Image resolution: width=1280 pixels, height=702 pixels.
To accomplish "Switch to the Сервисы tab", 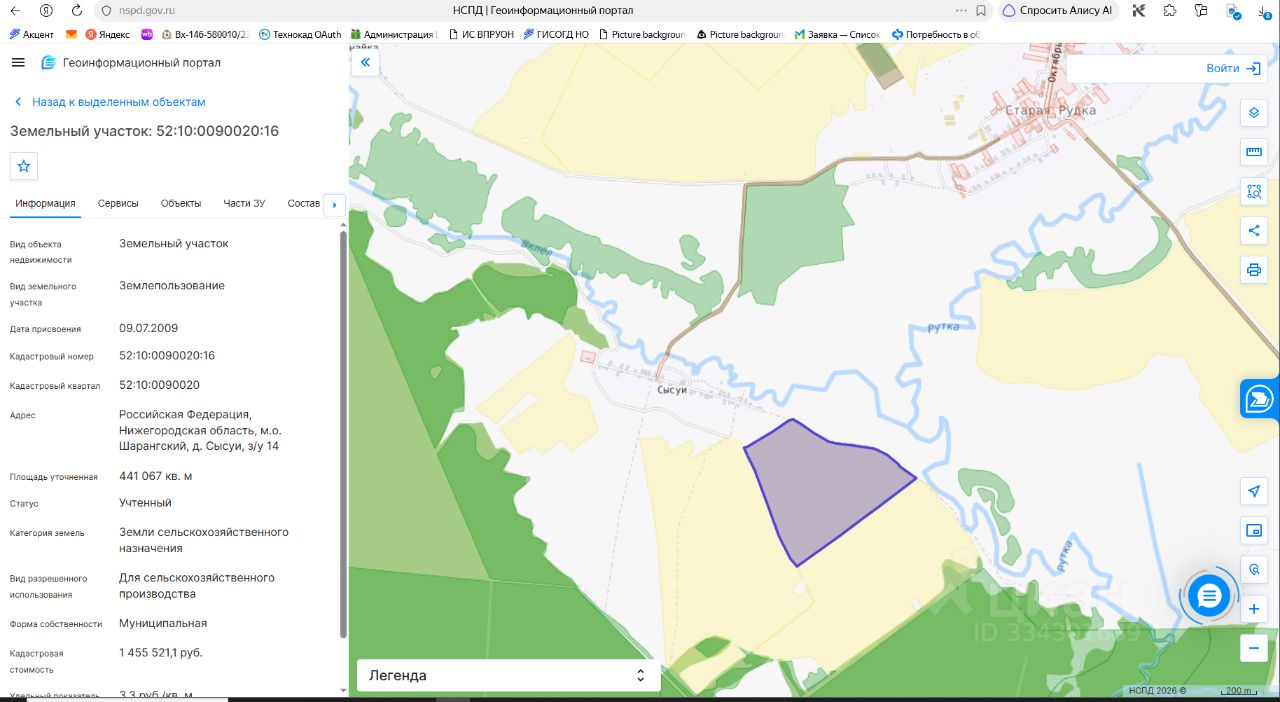I will click(118, 203).
